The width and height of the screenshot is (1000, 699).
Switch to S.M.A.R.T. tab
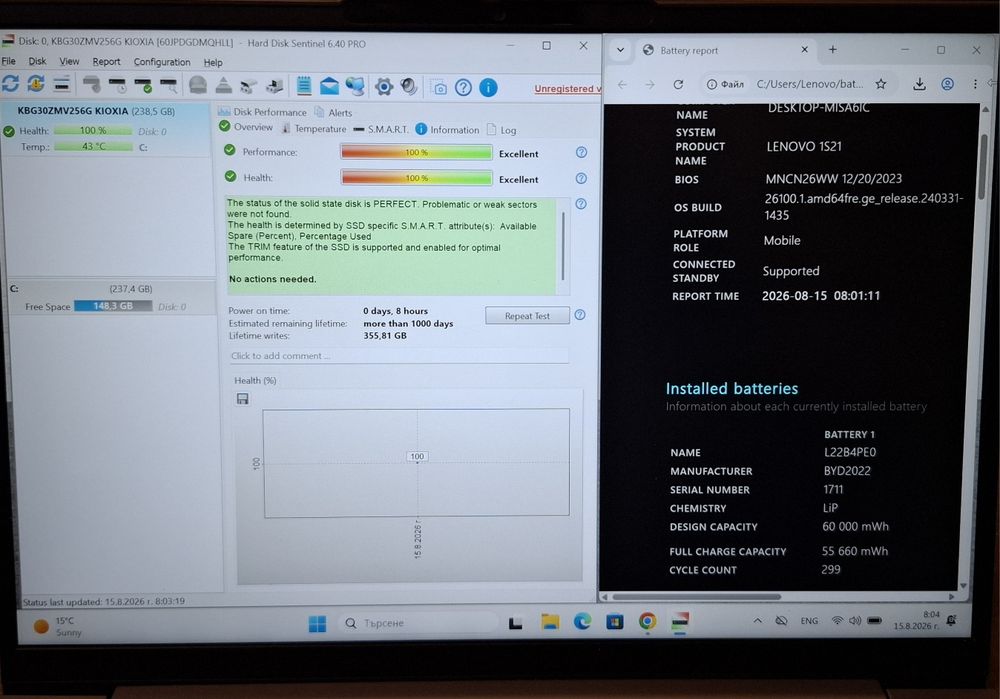click(381, 129)
